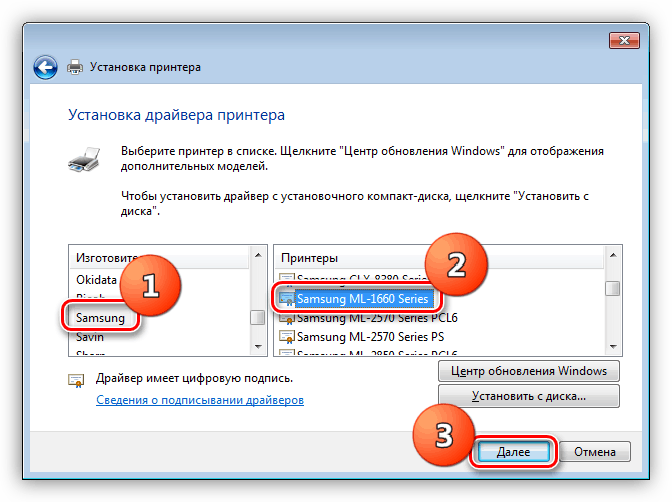Select Samsung in manufacturers list
The height and width of the screenshot is (502, 672).
(100, 318)
